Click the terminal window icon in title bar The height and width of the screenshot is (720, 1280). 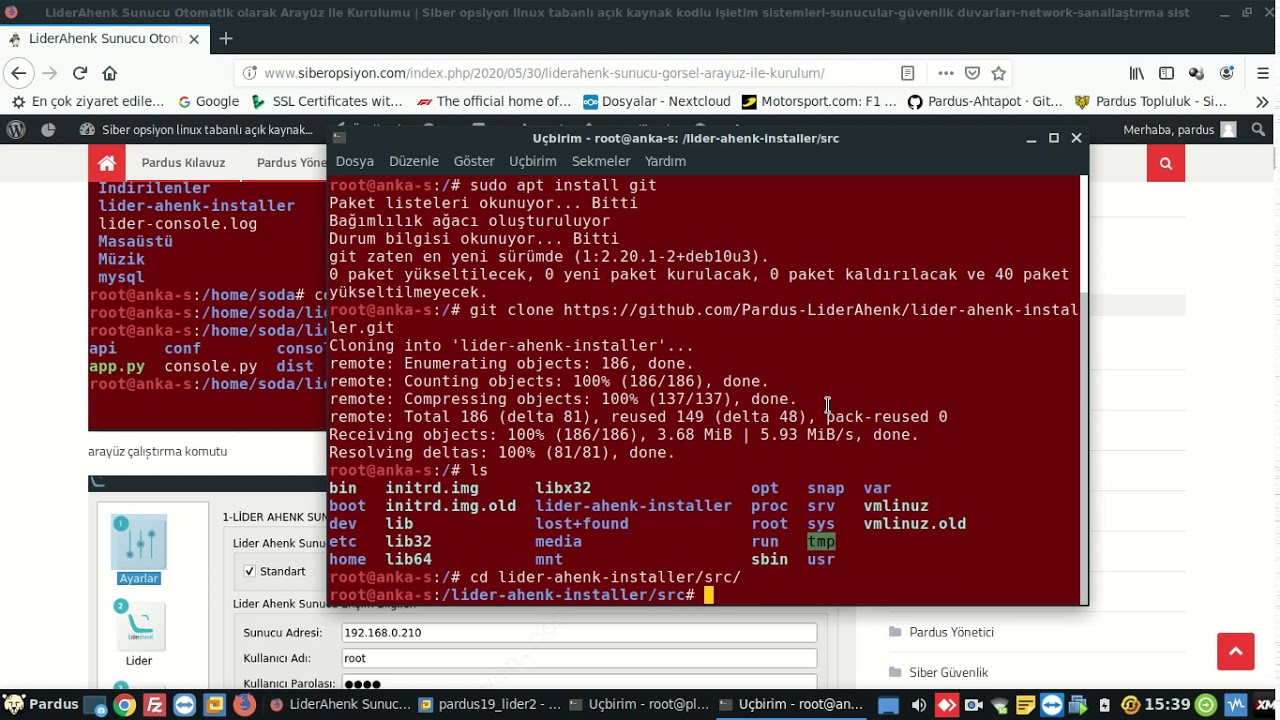click(339, 138)
